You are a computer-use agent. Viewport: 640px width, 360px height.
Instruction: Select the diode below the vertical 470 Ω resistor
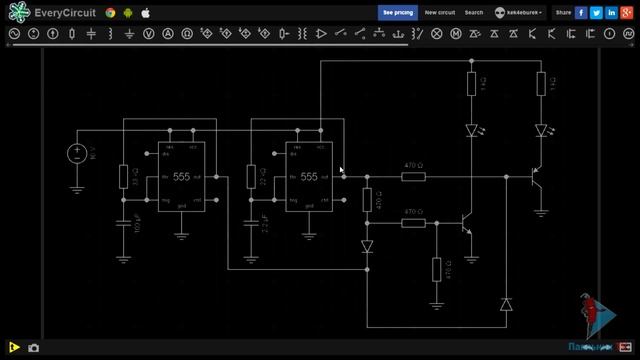coord(367,247)
